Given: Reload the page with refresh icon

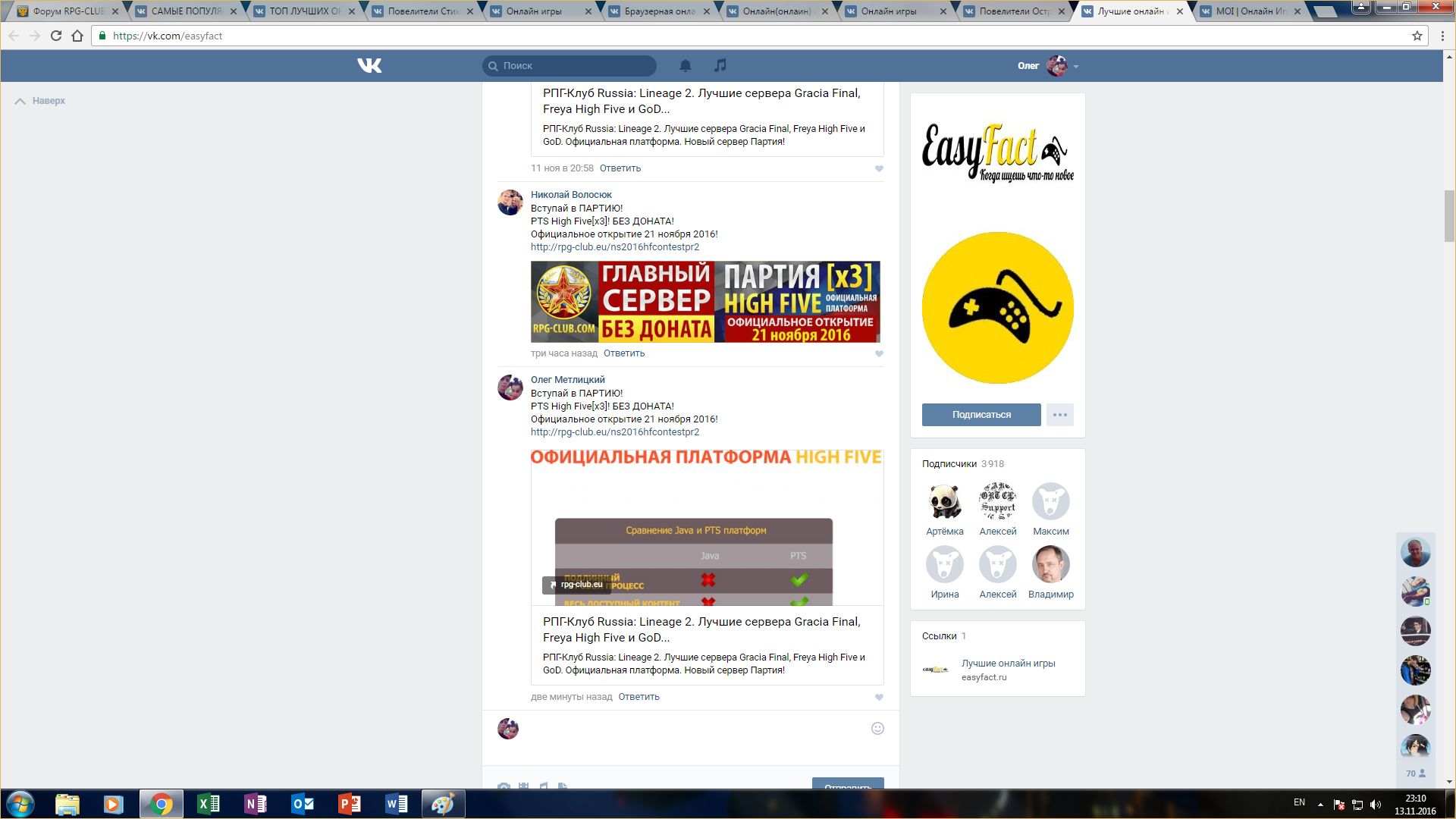Looking at the screenshot, I should pos(56,36).
